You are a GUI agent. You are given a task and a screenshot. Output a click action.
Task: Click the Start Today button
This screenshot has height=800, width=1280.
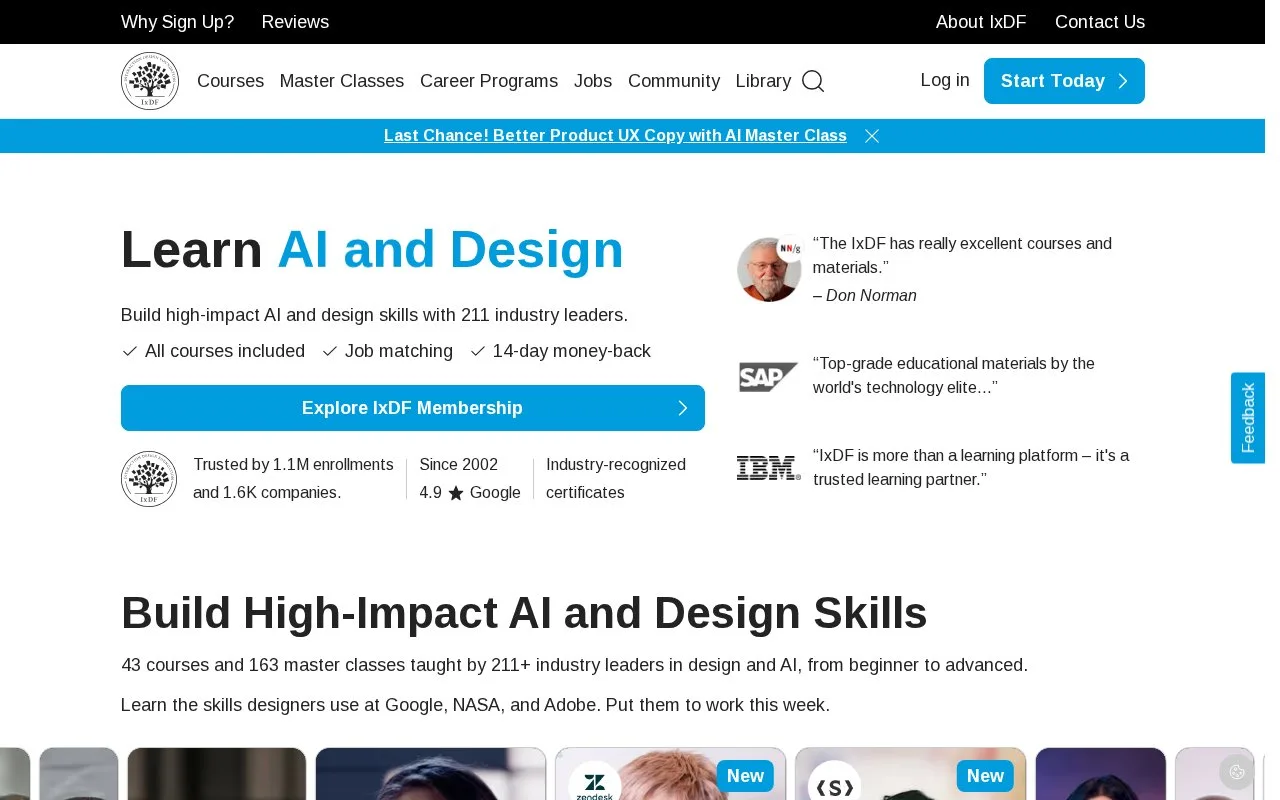coord(1064,81)
